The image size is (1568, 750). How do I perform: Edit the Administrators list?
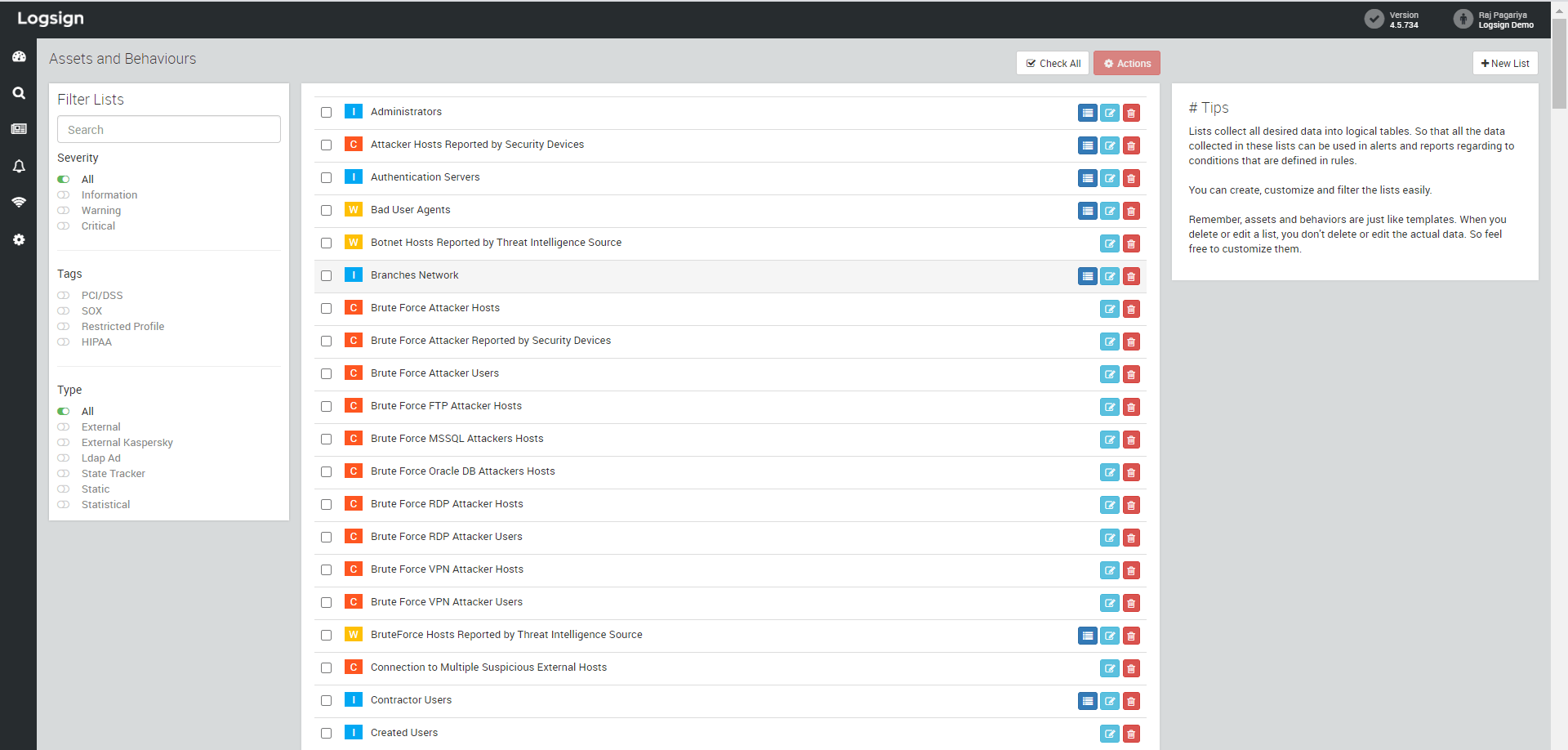pos(1110,113)
